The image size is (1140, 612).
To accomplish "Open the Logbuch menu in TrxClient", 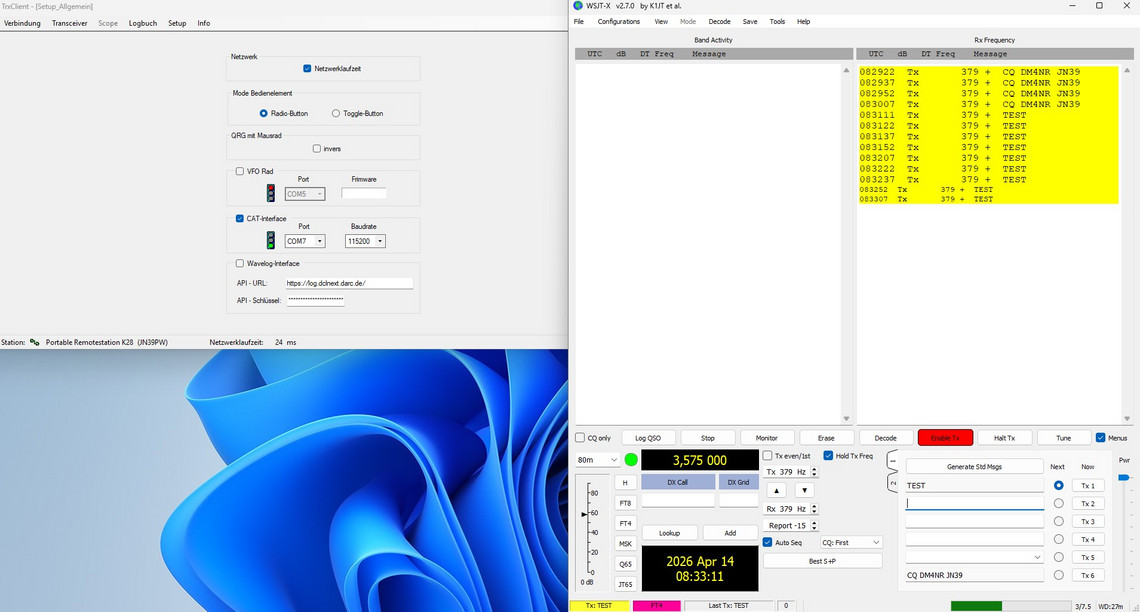I will coord(143,23).
